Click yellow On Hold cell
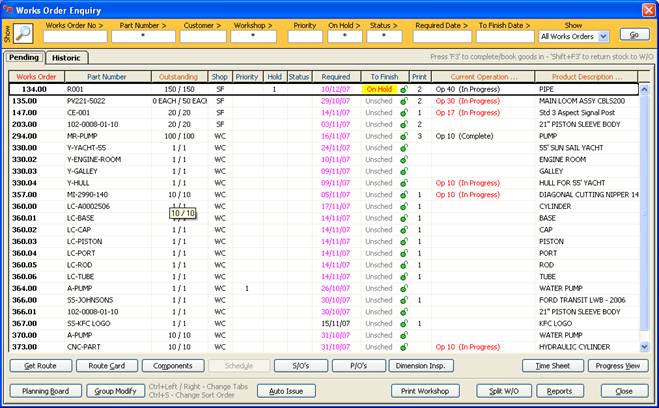This screenshot has width=659, height=408. click(379, 89)
